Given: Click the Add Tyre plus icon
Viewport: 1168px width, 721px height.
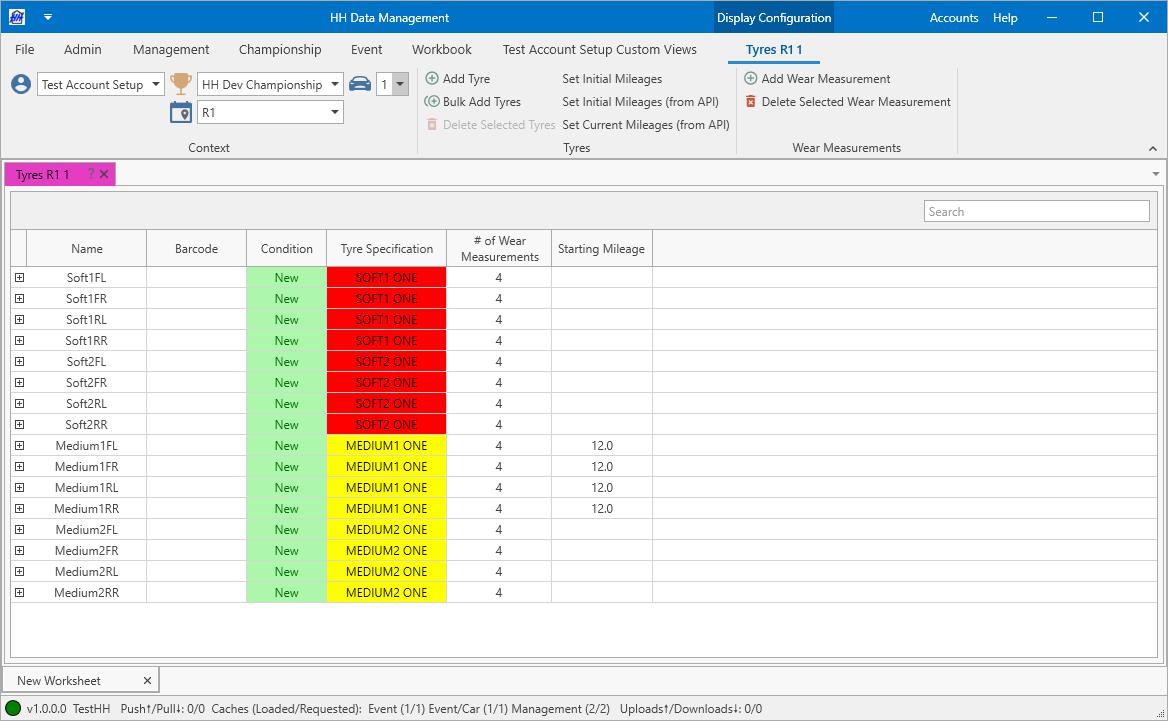Looking at the screenshot, I should coord(432,79).
